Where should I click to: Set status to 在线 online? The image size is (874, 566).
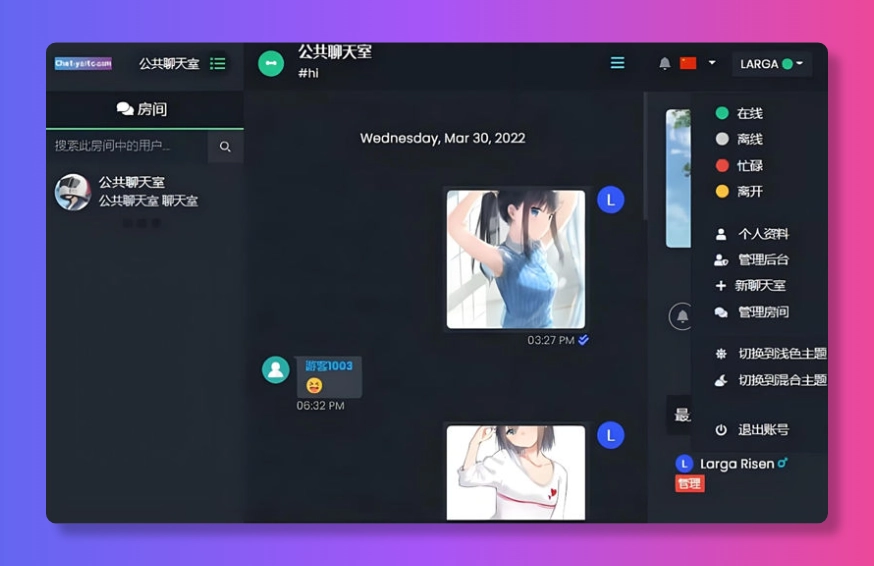(739, 113)
